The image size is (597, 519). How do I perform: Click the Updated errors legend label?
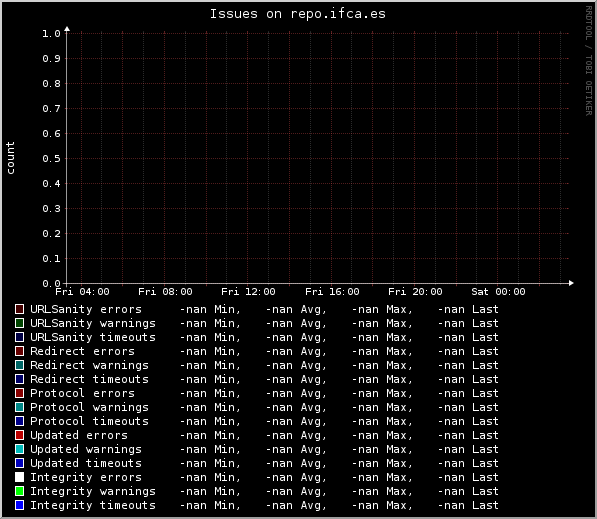[79, 435]
